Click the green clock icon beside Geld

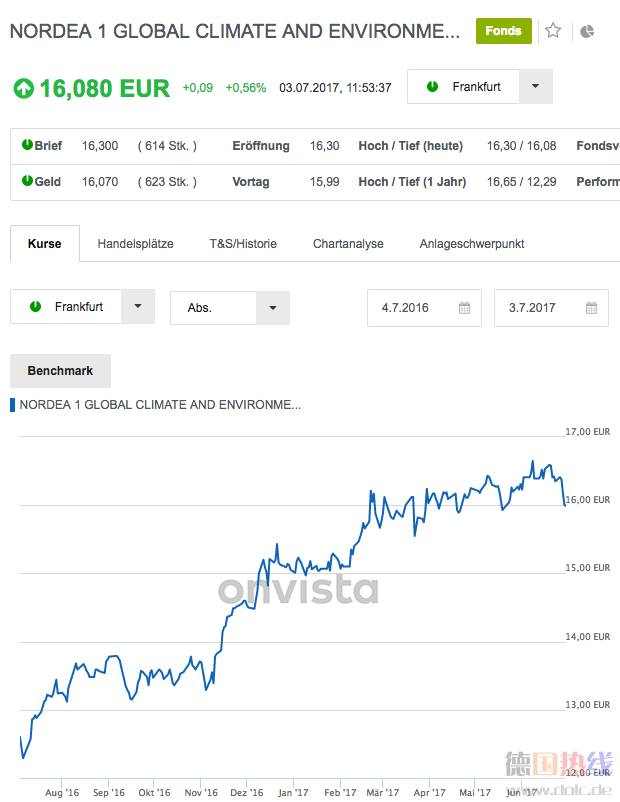(27, 181)
